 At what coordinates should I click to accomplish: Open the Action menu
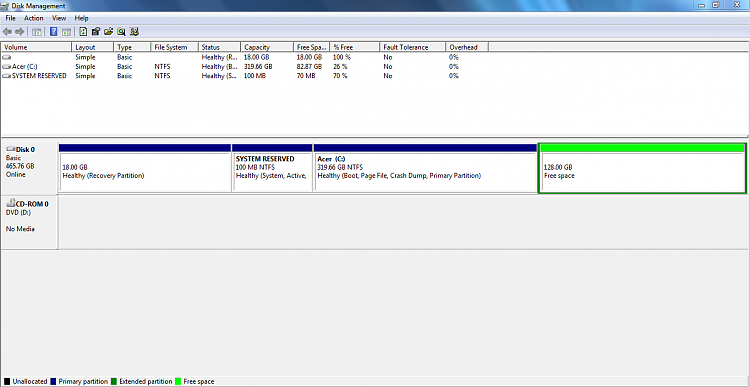[33, 18]
